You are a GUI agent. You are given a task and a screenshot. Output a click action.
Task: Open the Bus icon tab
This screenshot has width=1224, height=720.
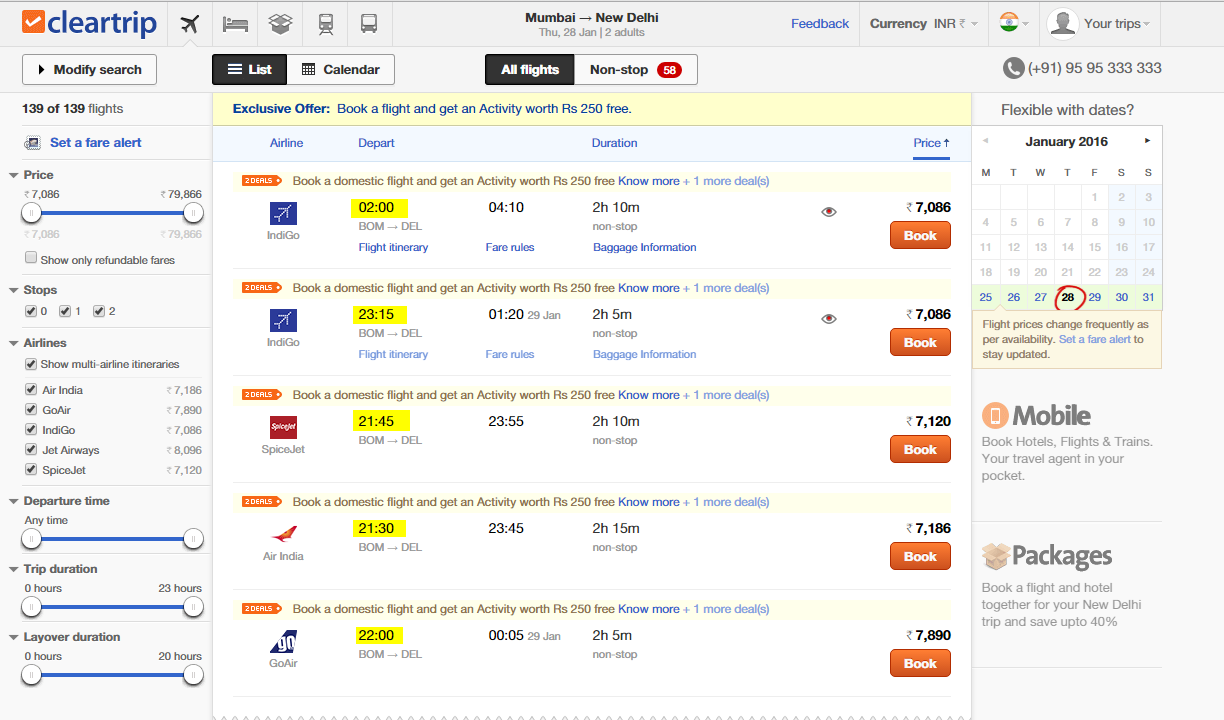(369, 23)
